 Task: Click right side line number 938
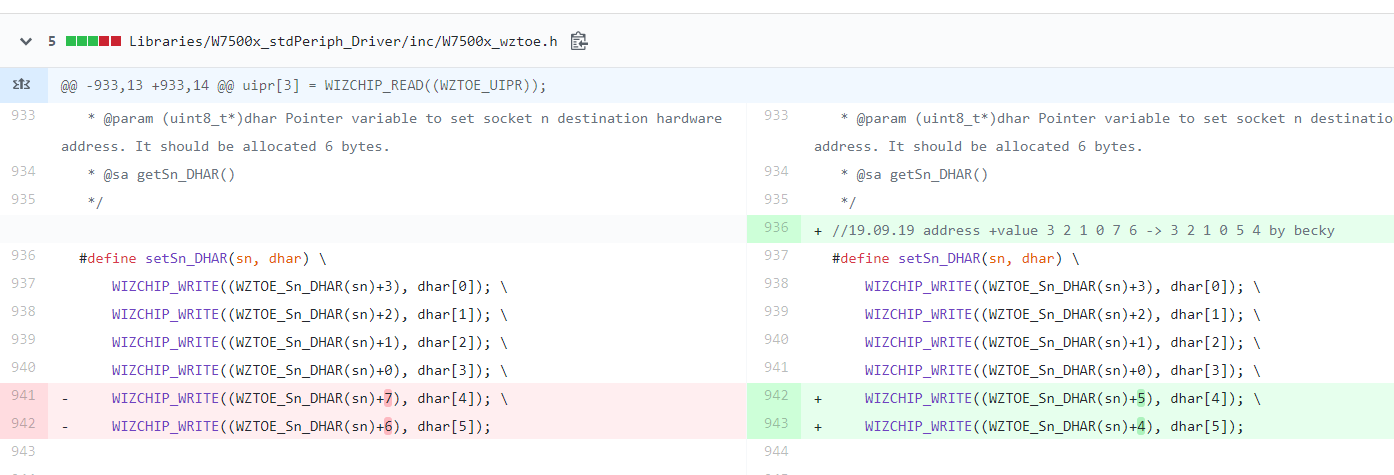pyautogui.click(x=775, y=284)
